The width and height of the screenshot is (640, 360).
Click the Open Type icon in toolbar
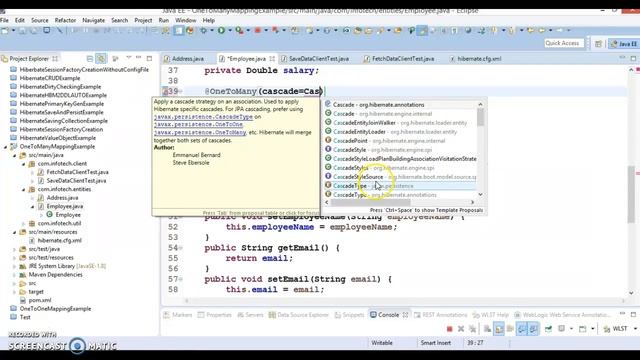[358, 30]
